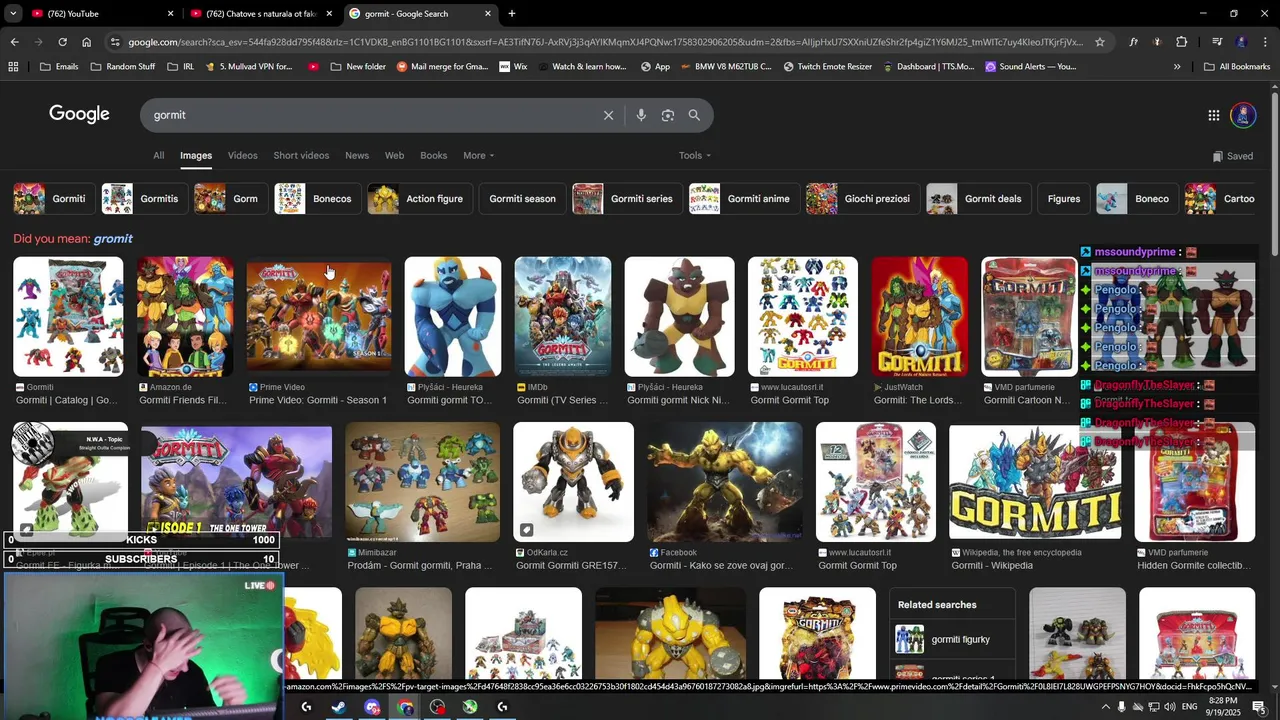Click the browser address bar URL
The width and height of the screenshot is (1280, 720).
605,42
